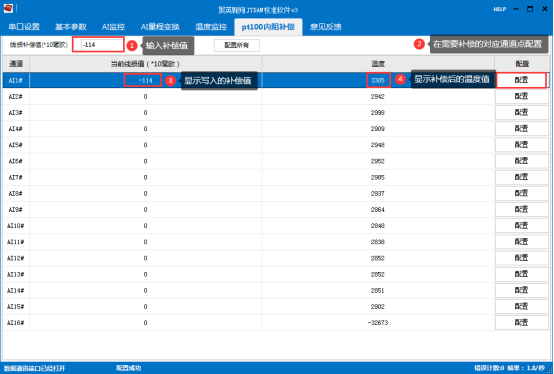Select the AI3# channel cell

16,113
